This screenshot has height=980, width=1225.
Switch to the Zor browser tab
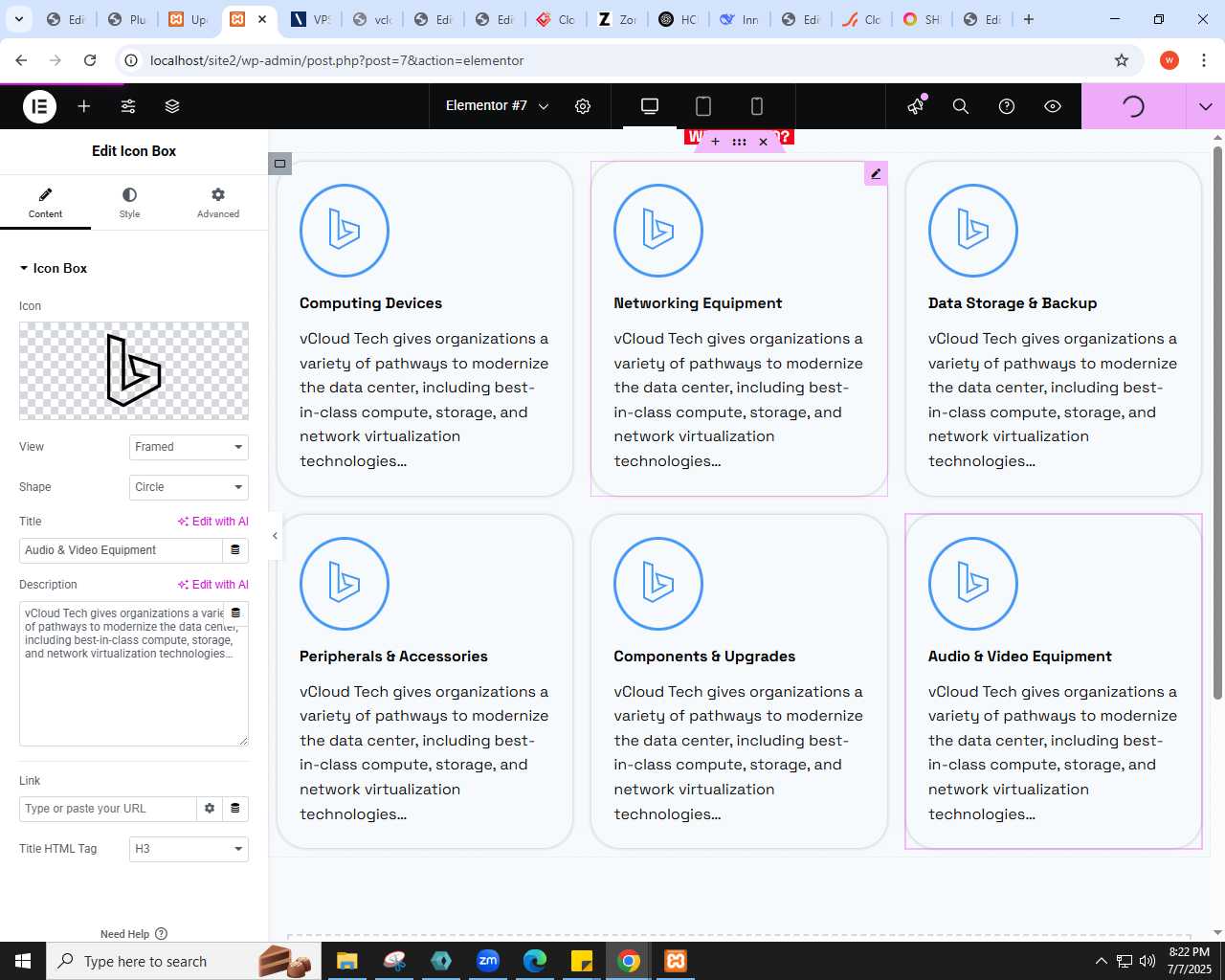coord(617,19)
